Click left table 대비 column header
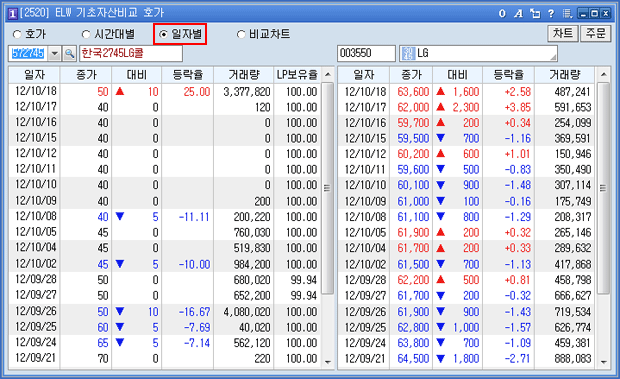The width and height of the screenshot is (620, 379). pyautogui.click(x=136, y=74)
